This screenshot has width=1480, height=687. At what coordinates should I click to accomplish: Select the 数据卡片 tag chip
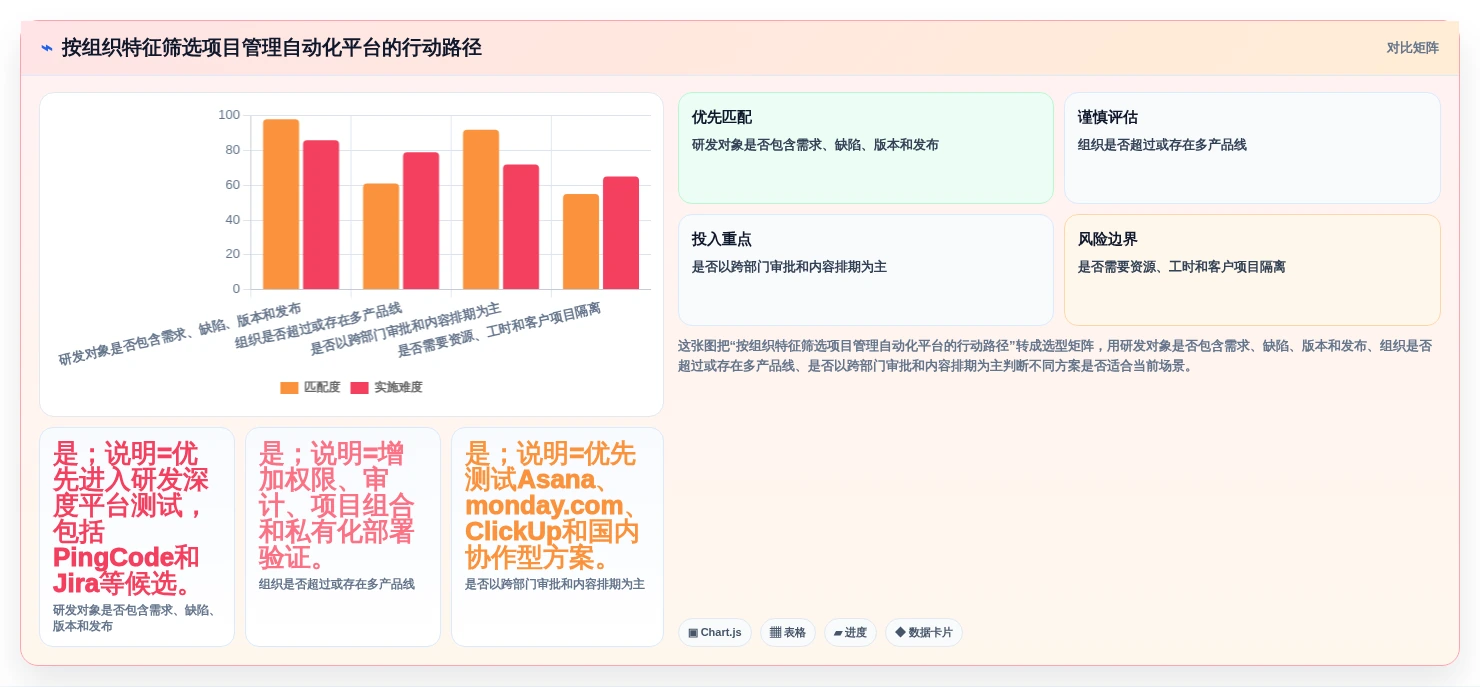[x=924, y=632]
